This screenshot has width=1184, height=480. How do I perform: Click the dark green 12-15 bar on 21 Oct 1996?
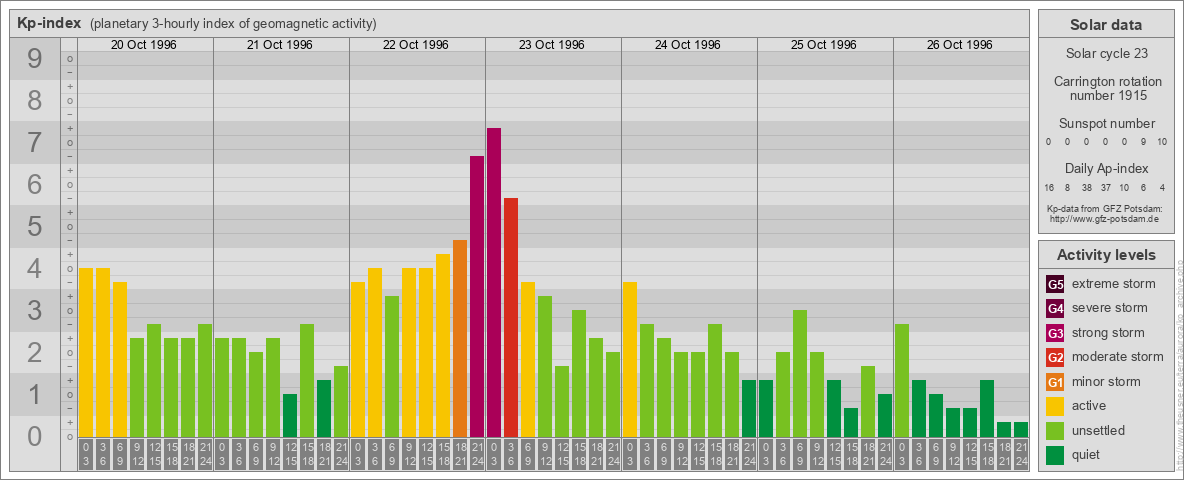click(290, 415)
